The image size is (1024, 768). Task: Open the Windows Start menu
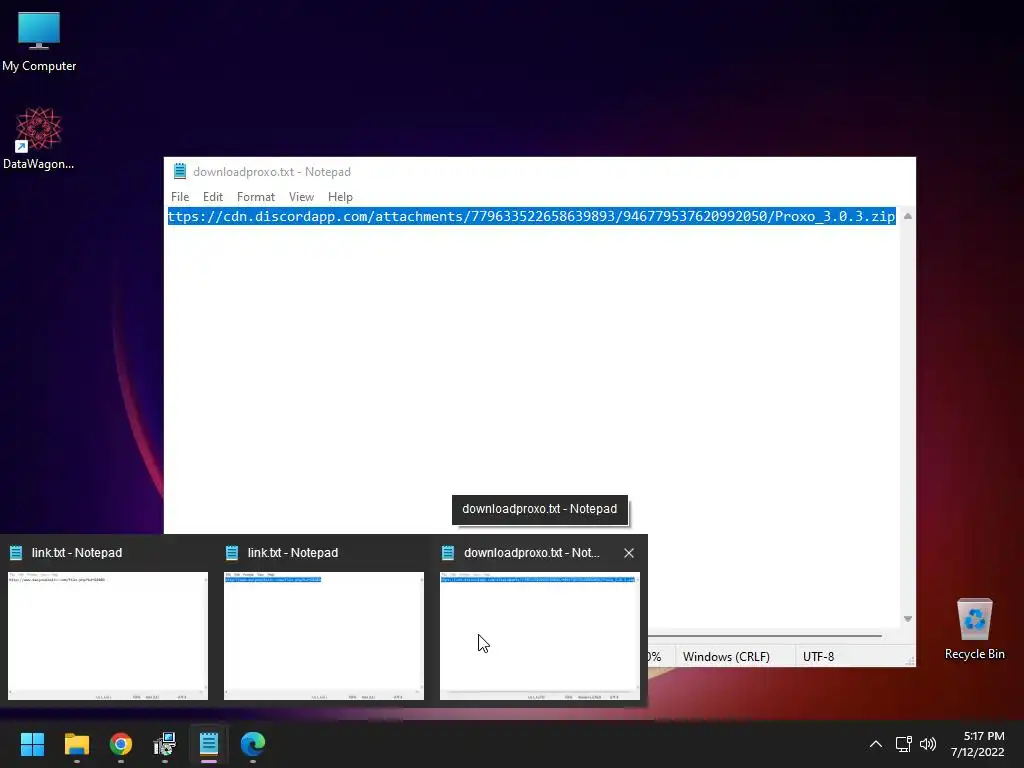point(32,744)
